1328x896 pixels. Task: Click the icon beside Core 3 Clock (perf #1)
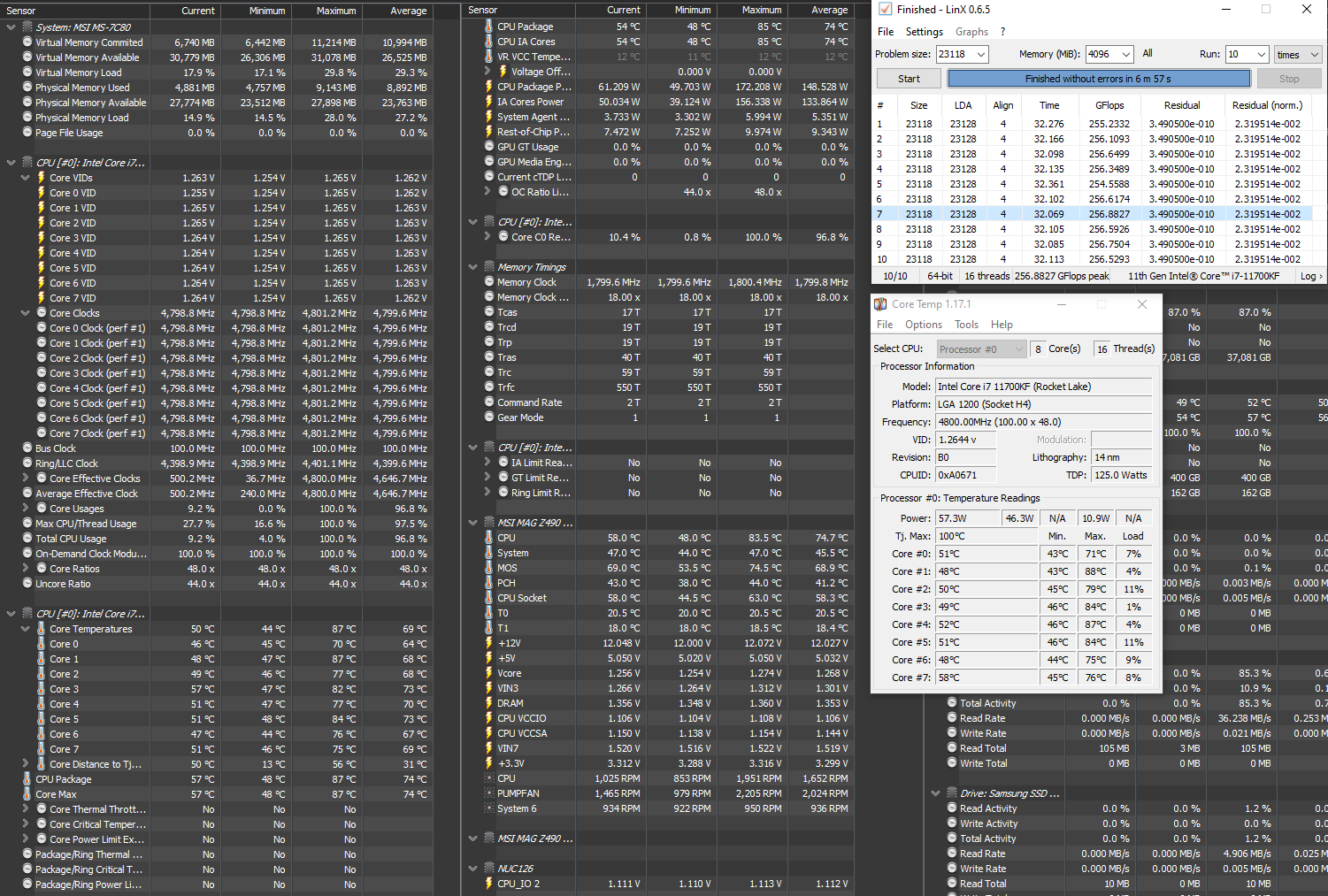pos(42,373)
